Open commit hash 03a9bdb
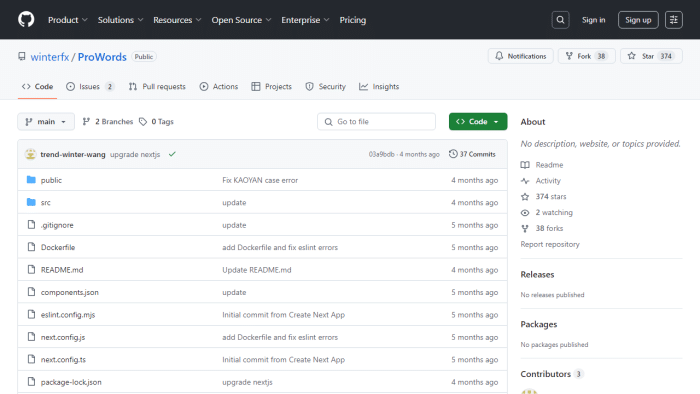 [x=381, y=154]
